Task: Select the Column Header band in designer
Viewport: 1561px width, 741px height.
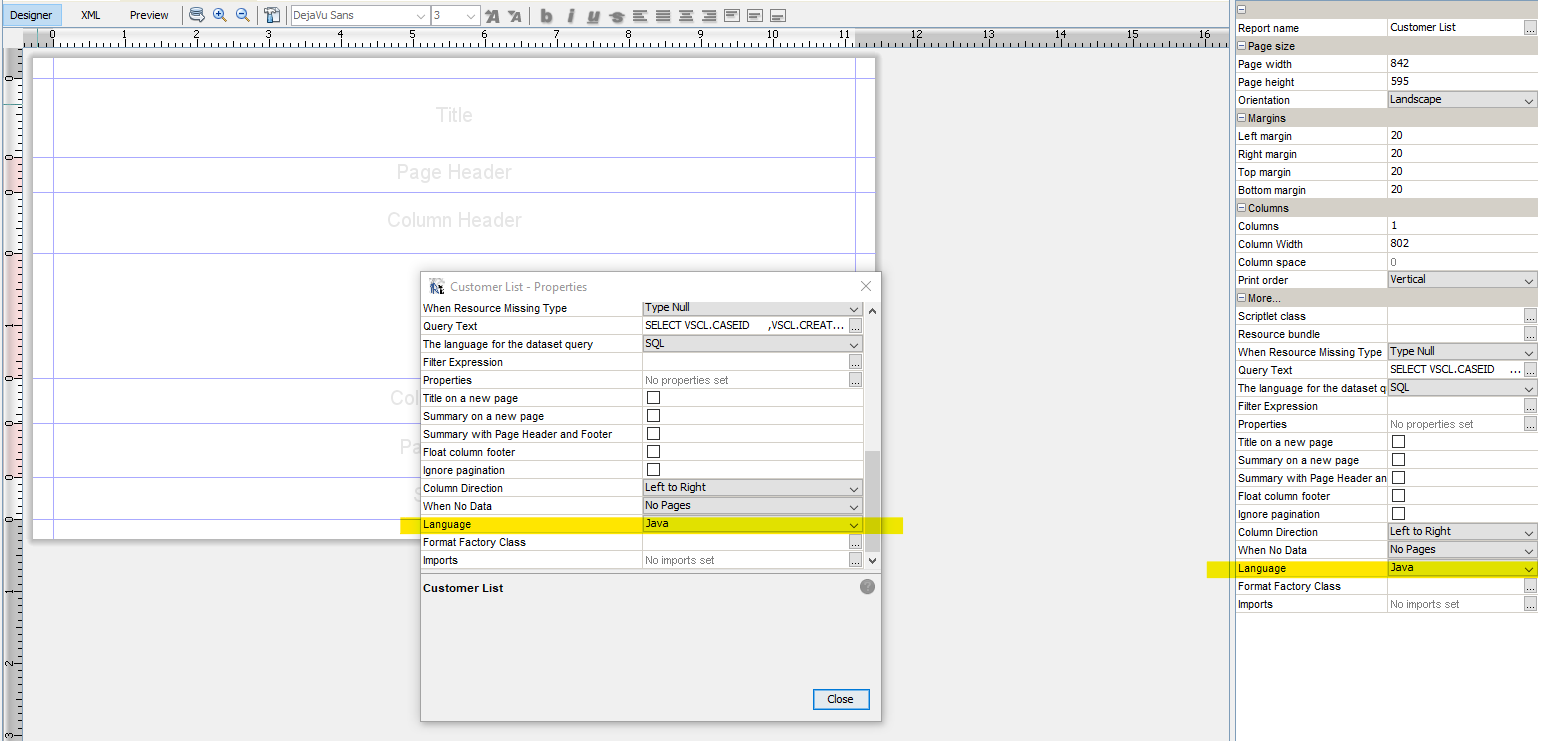Action: coord(454,221)
